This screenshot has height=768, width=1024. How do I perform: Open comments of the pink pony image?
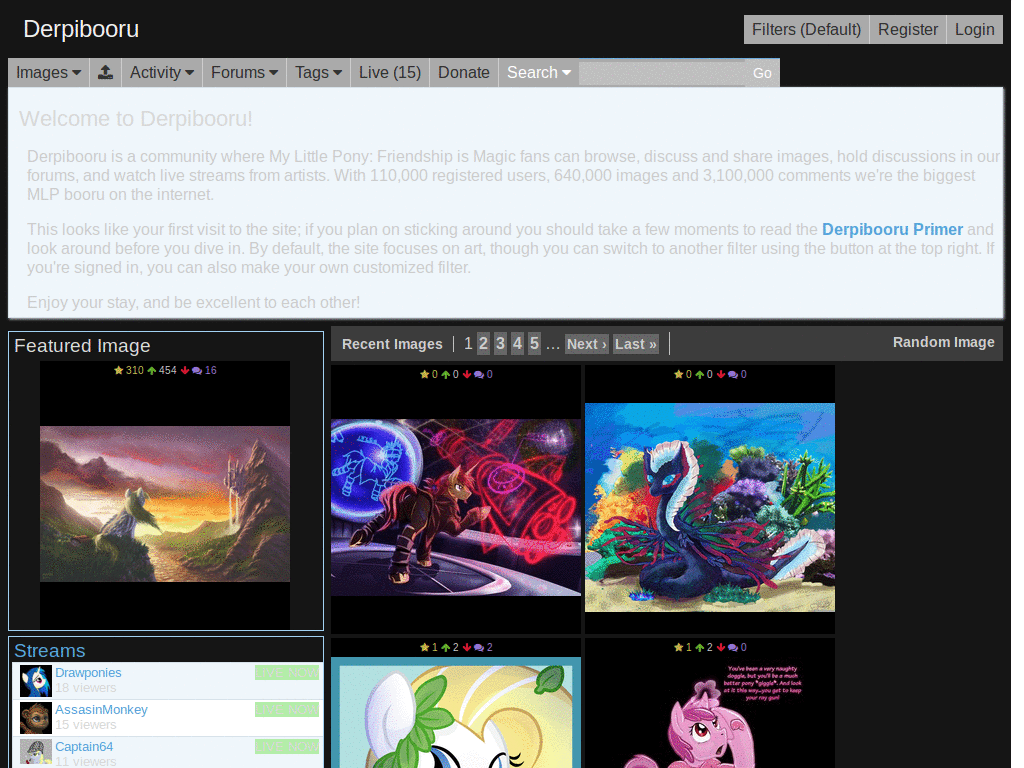click(733, 647)
